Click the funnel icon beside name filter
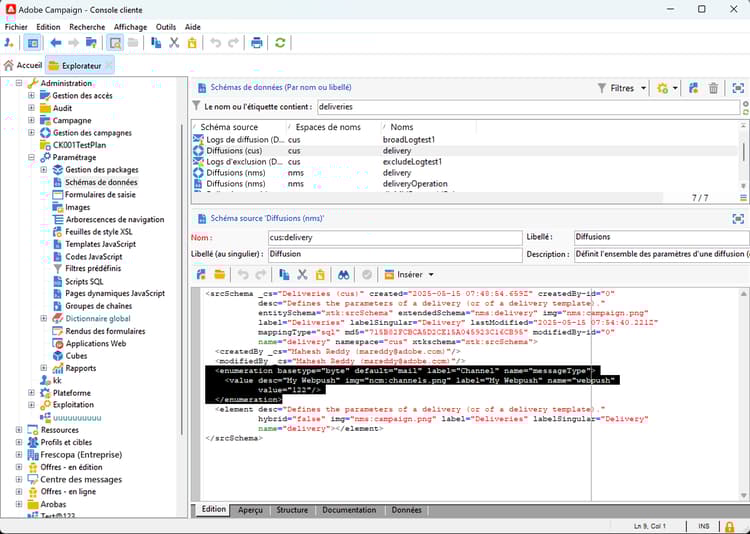Screen dimensions: 750x534 click(196, 106)
